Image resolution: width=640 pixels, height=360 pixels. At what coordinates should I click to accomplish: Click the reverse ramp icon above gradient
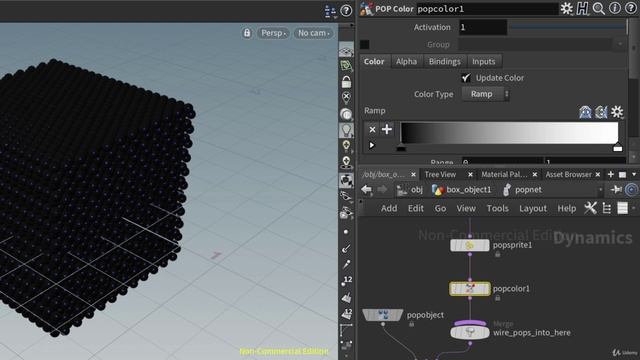(601, 111)
